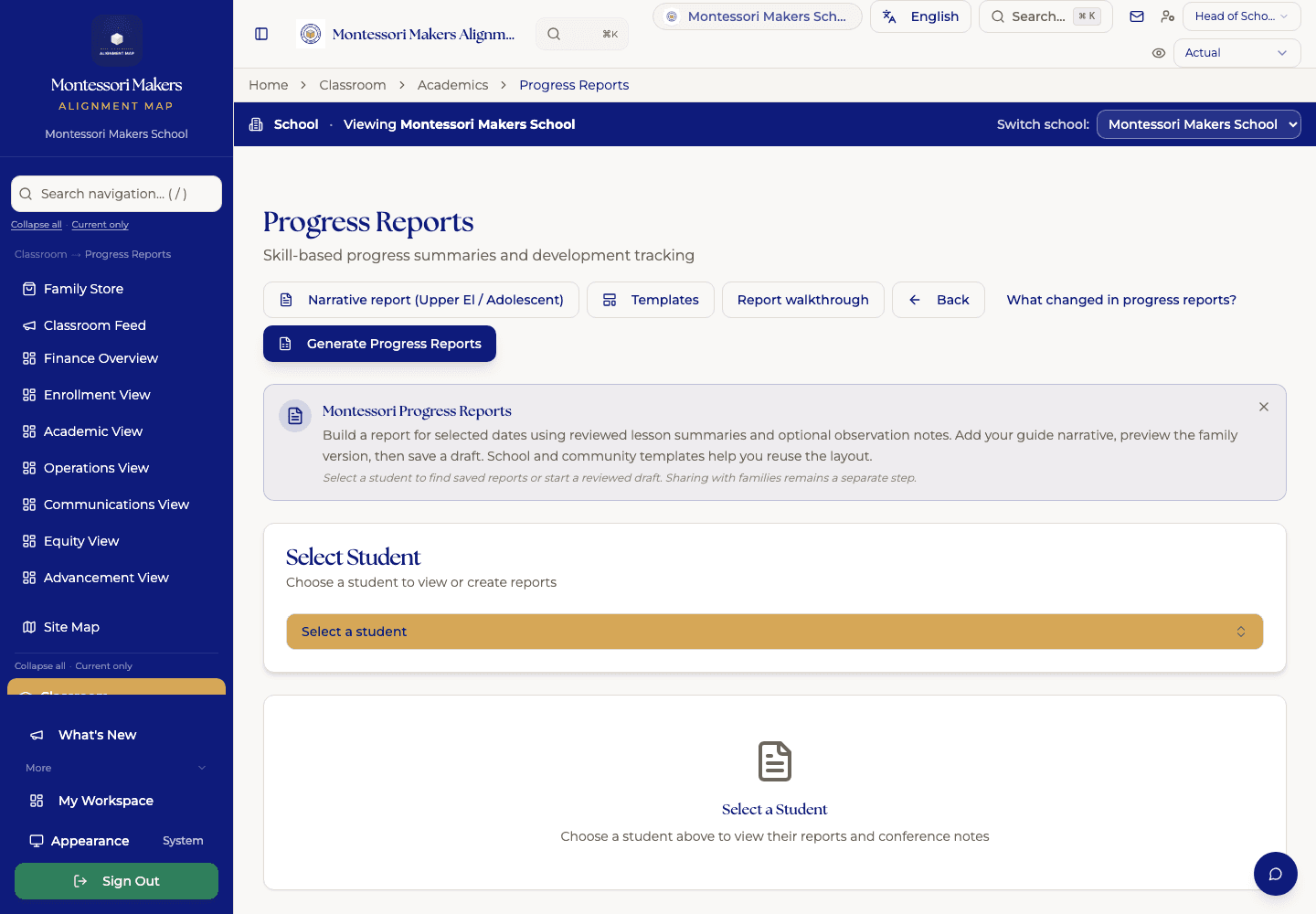Screen dimensions: 1316x914
Task: Click the top Search... ⌘K box
Action: pyautogui.click(x=1045, y=16)
